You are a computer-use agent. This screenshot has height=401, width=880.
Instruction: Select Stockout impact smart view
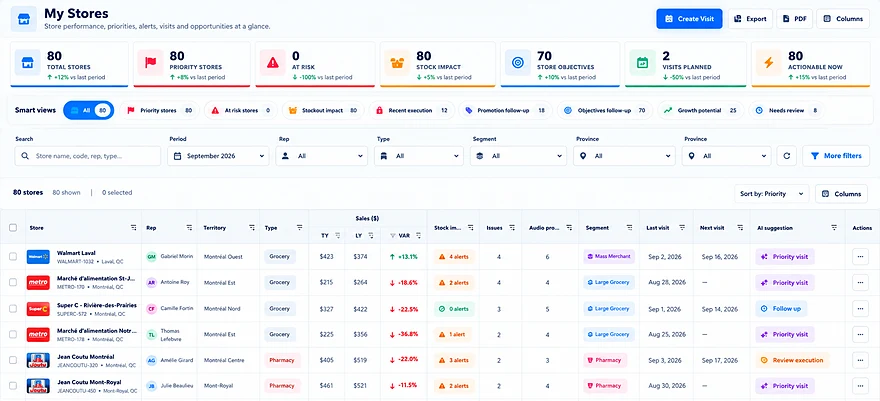tap(323, 110)
